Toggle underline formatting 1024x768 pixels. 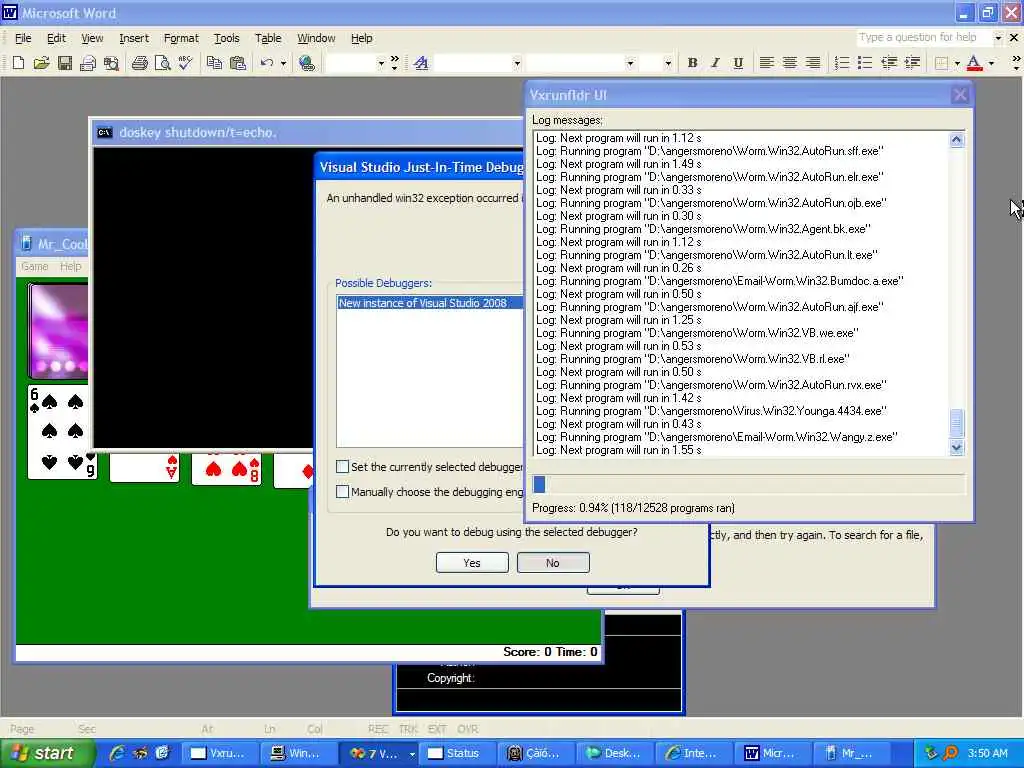click(x=738, y=63)
